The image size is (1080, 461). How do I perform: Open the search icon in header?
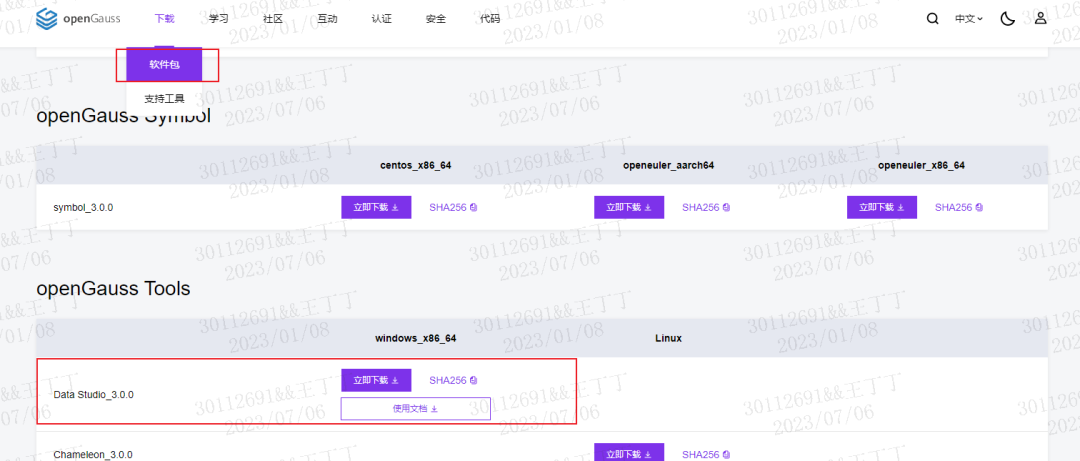[933, 19]
